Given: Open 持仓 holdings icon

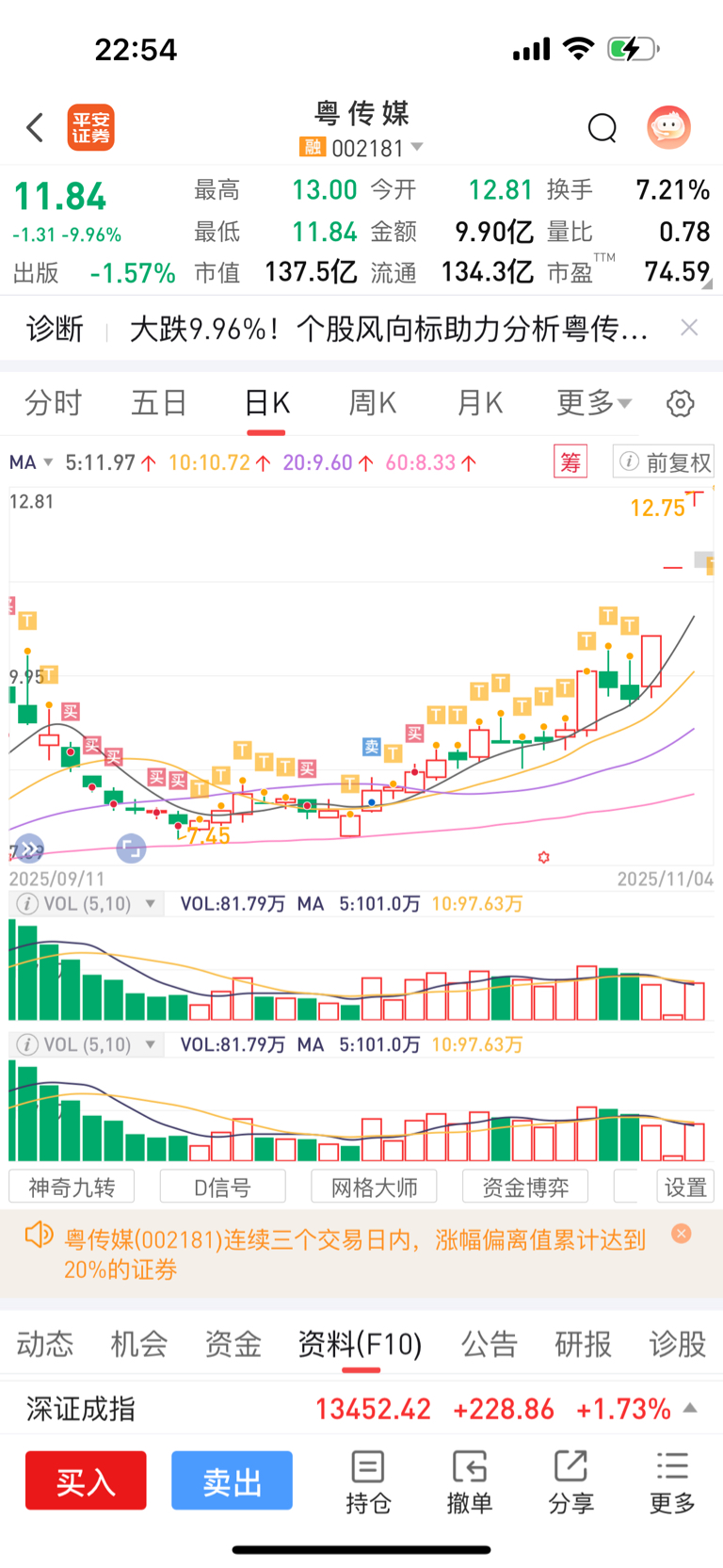Looking at the screenshot, I should (368, 1482).
